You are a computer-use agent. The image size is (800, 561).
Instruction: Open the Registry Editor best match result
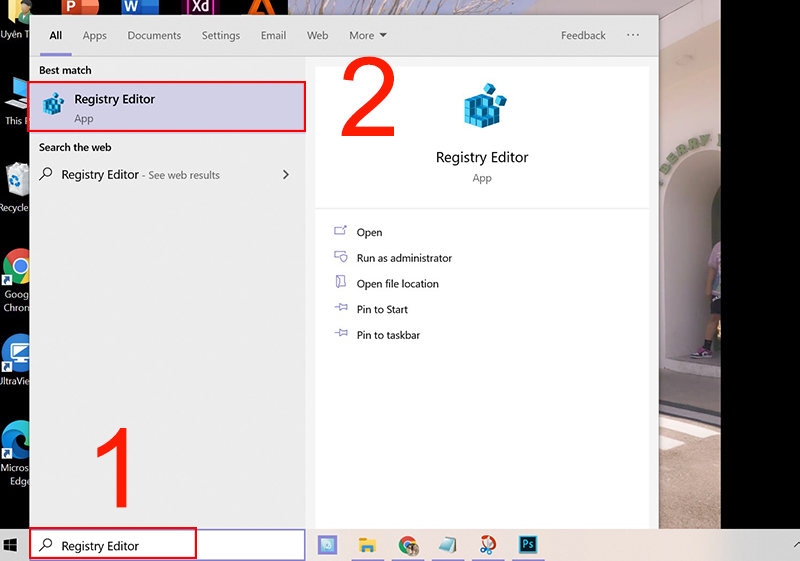[167, 107]
